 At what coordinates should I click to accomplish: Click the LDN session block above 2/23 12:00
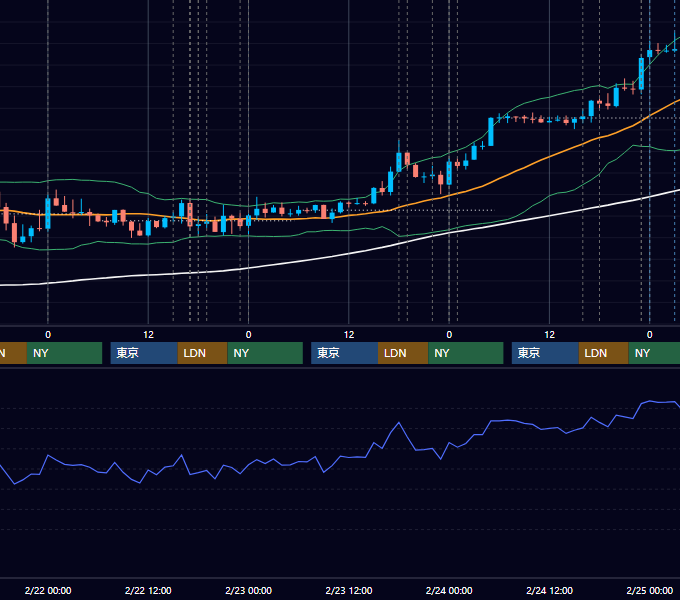click(403, 353)
